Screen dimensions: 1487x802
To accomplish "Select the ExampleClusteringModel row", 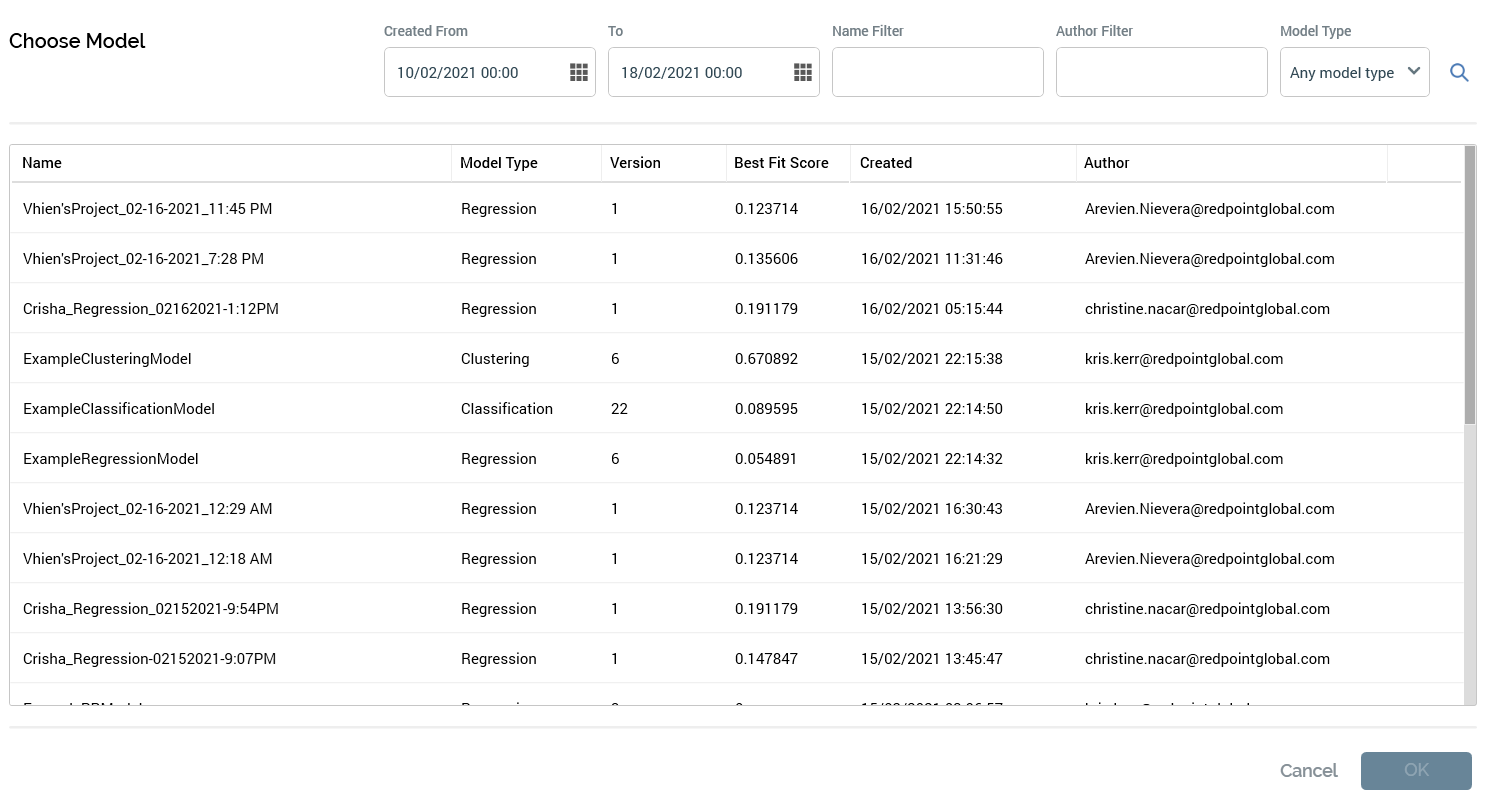I will click(107, 359).
